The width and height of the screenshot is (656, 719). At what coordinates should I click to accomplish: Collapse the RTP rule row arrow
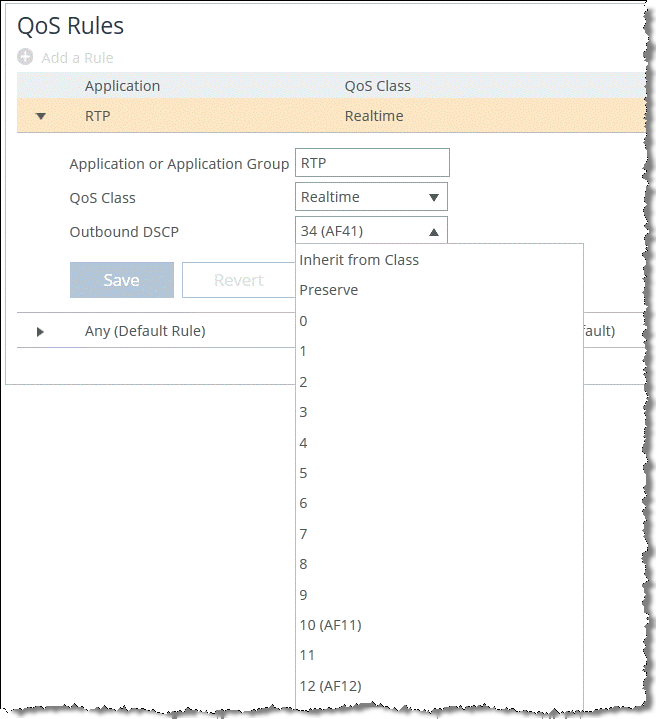[41, 116]
